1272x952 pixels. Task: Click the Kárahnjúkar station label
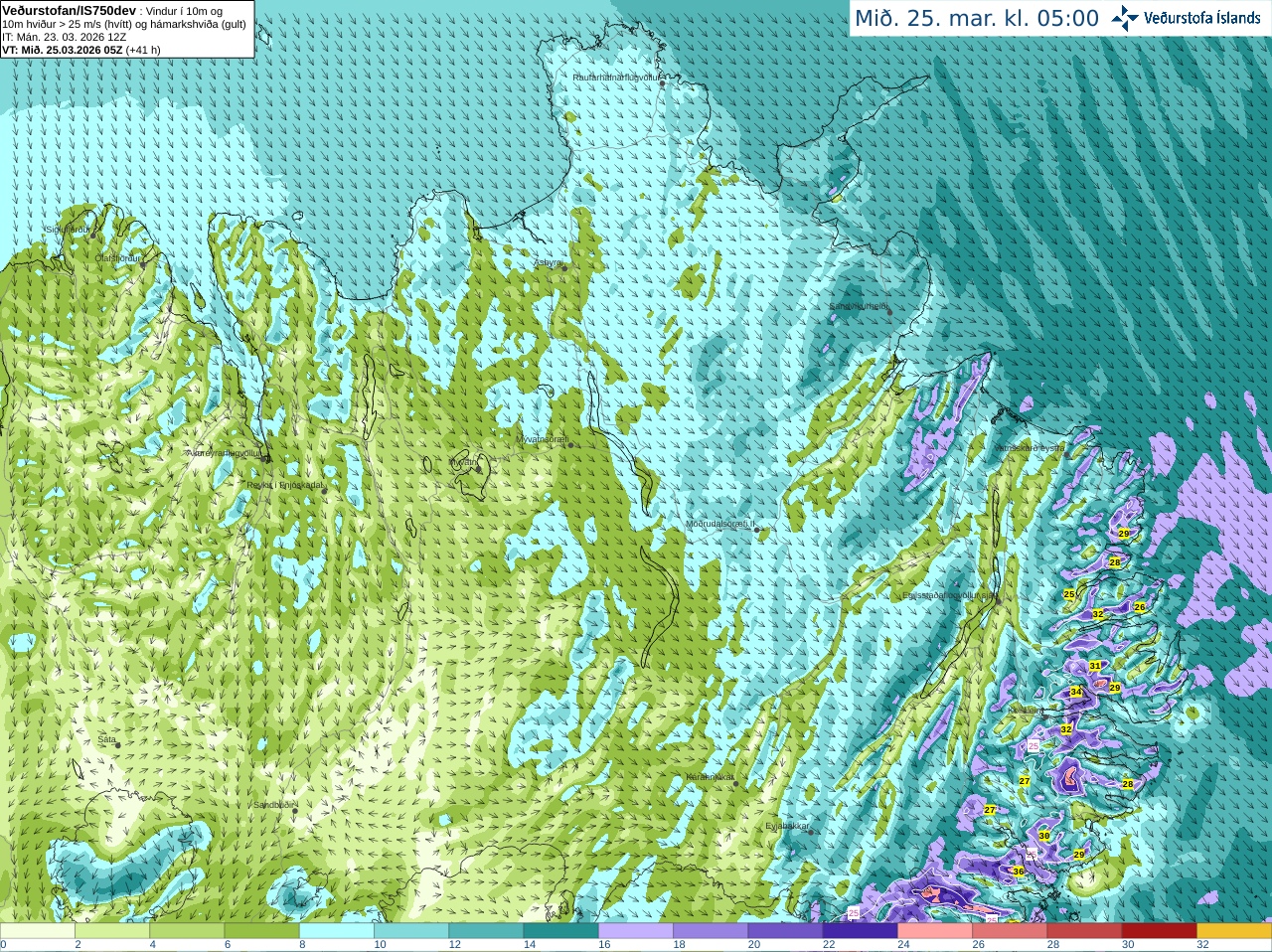click(x=710, y=777)
